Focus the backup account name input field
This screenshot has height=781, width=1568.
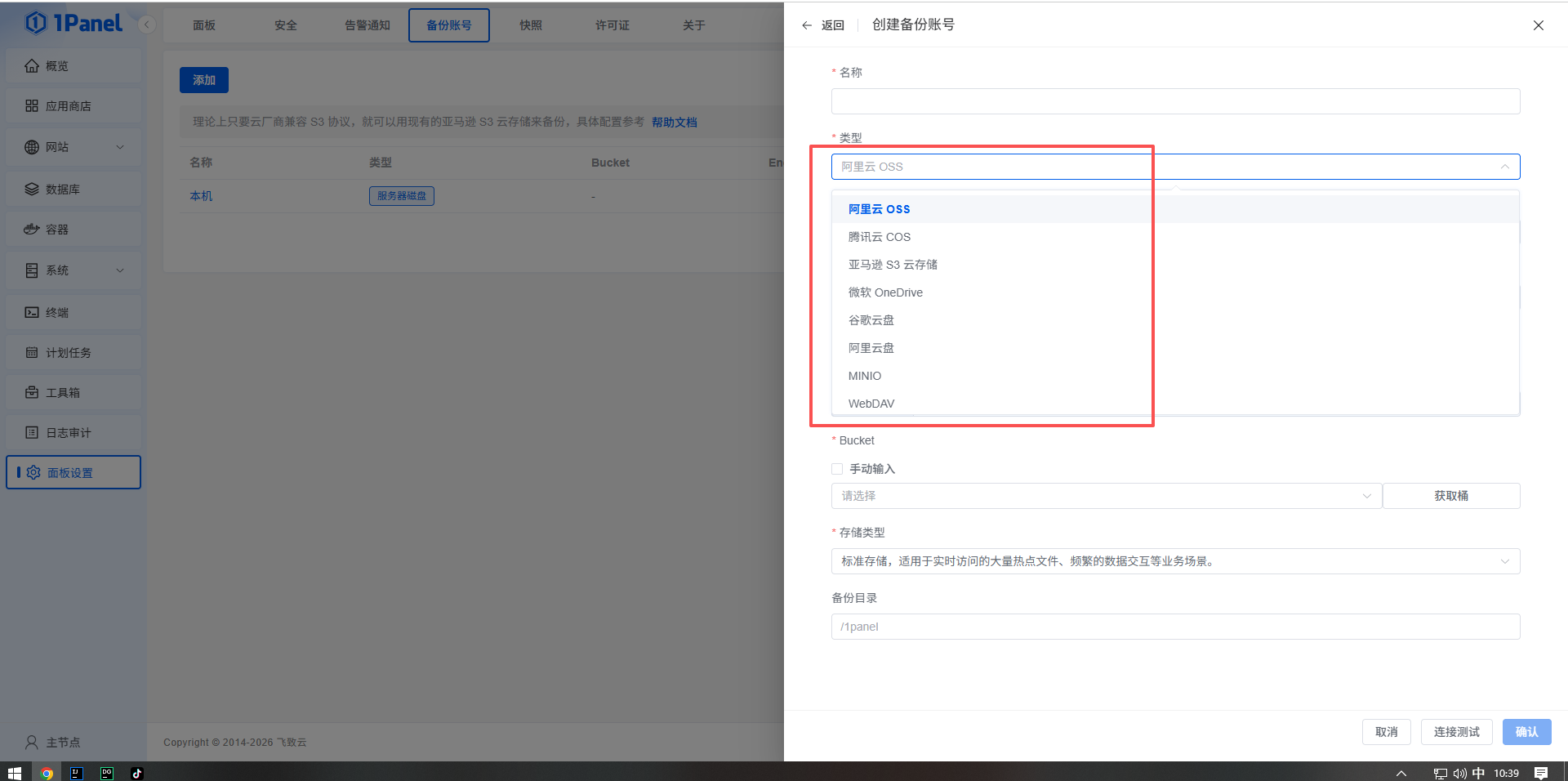coord(1175,101)
